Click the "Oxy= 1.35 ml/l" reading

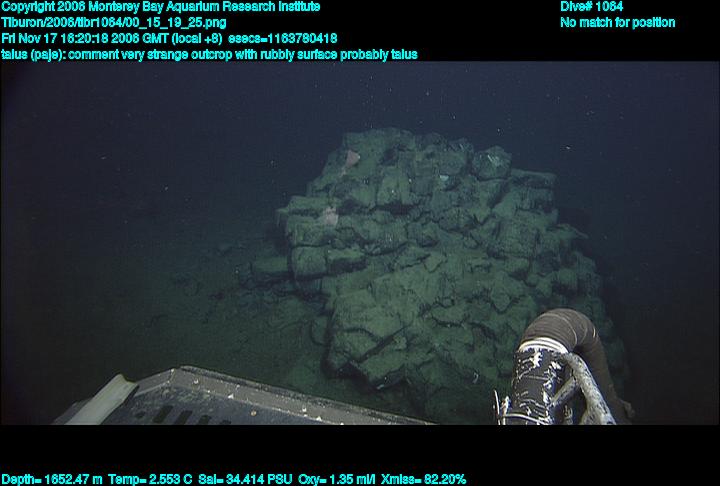click(x=337, y=479)
